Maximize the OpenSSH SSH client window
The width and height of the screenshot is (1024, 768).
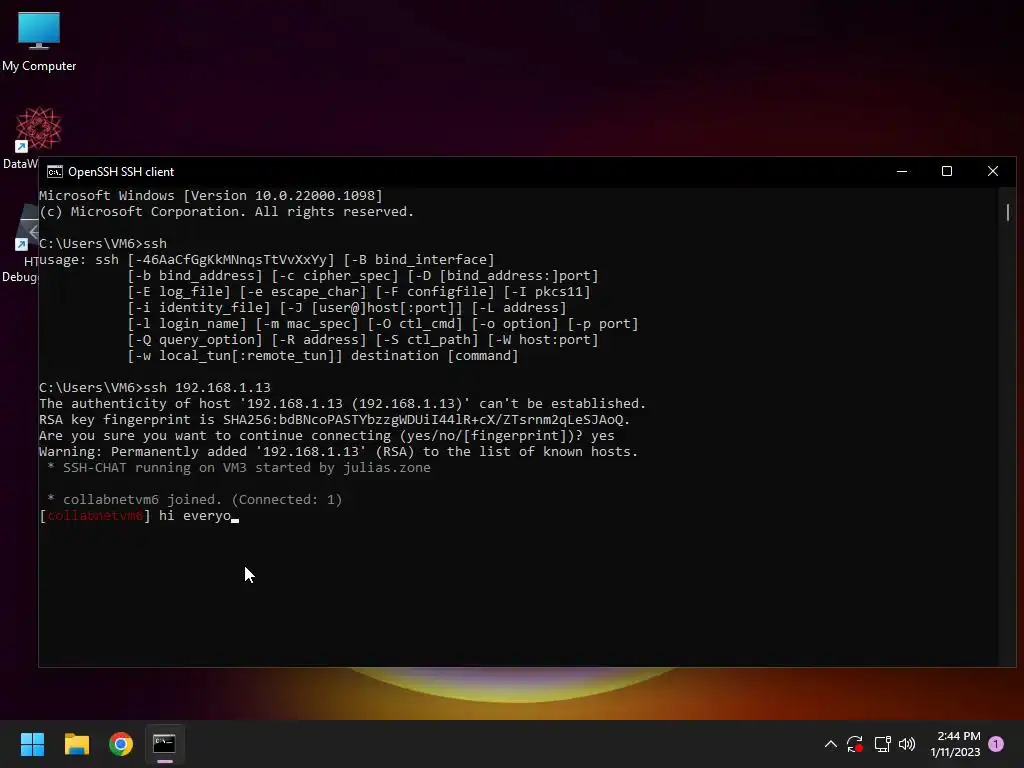point(947,172)
